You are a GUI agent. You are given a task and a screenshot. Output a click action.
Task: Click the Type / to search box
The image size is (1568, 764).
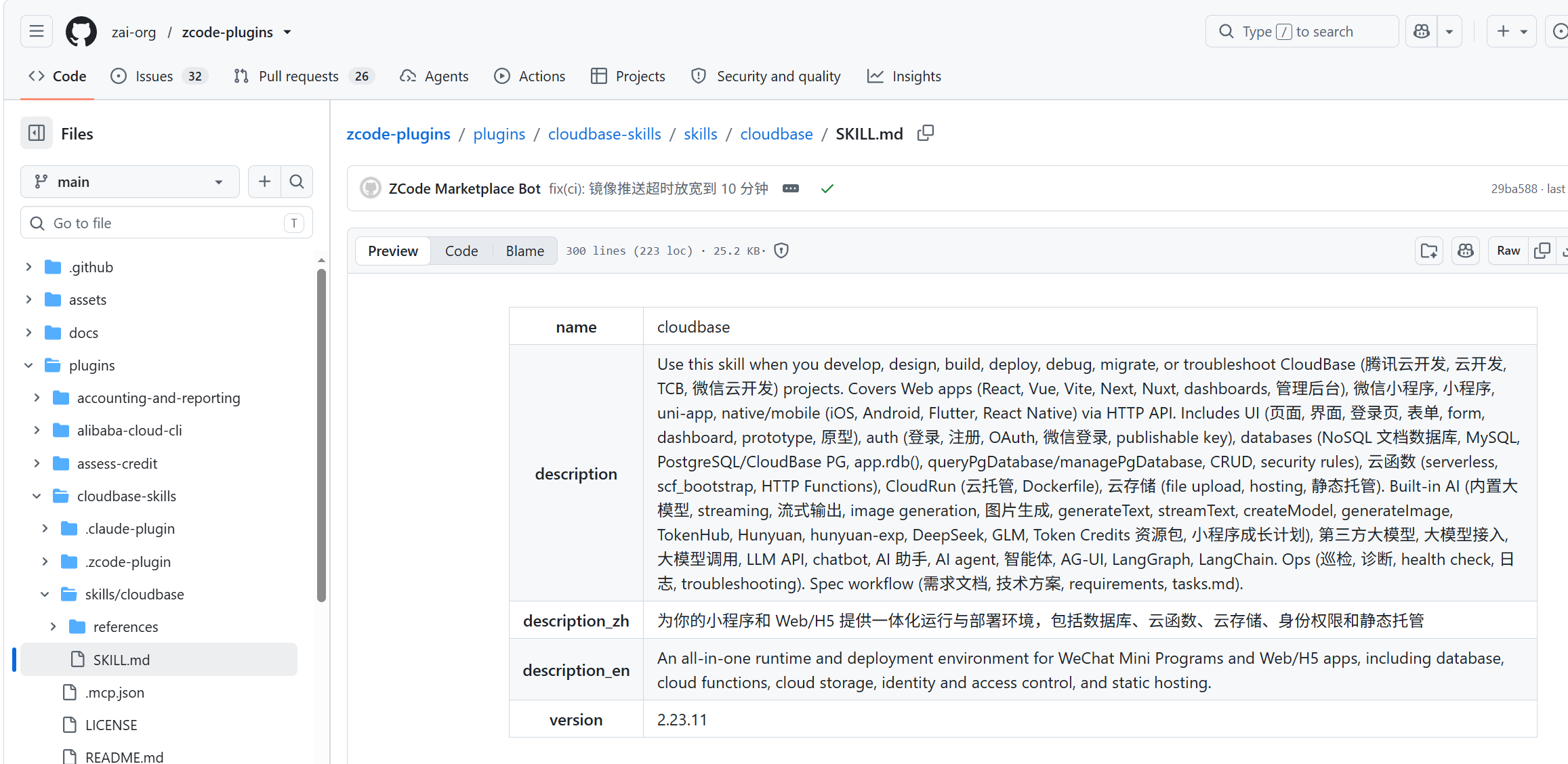(1302, 31)
